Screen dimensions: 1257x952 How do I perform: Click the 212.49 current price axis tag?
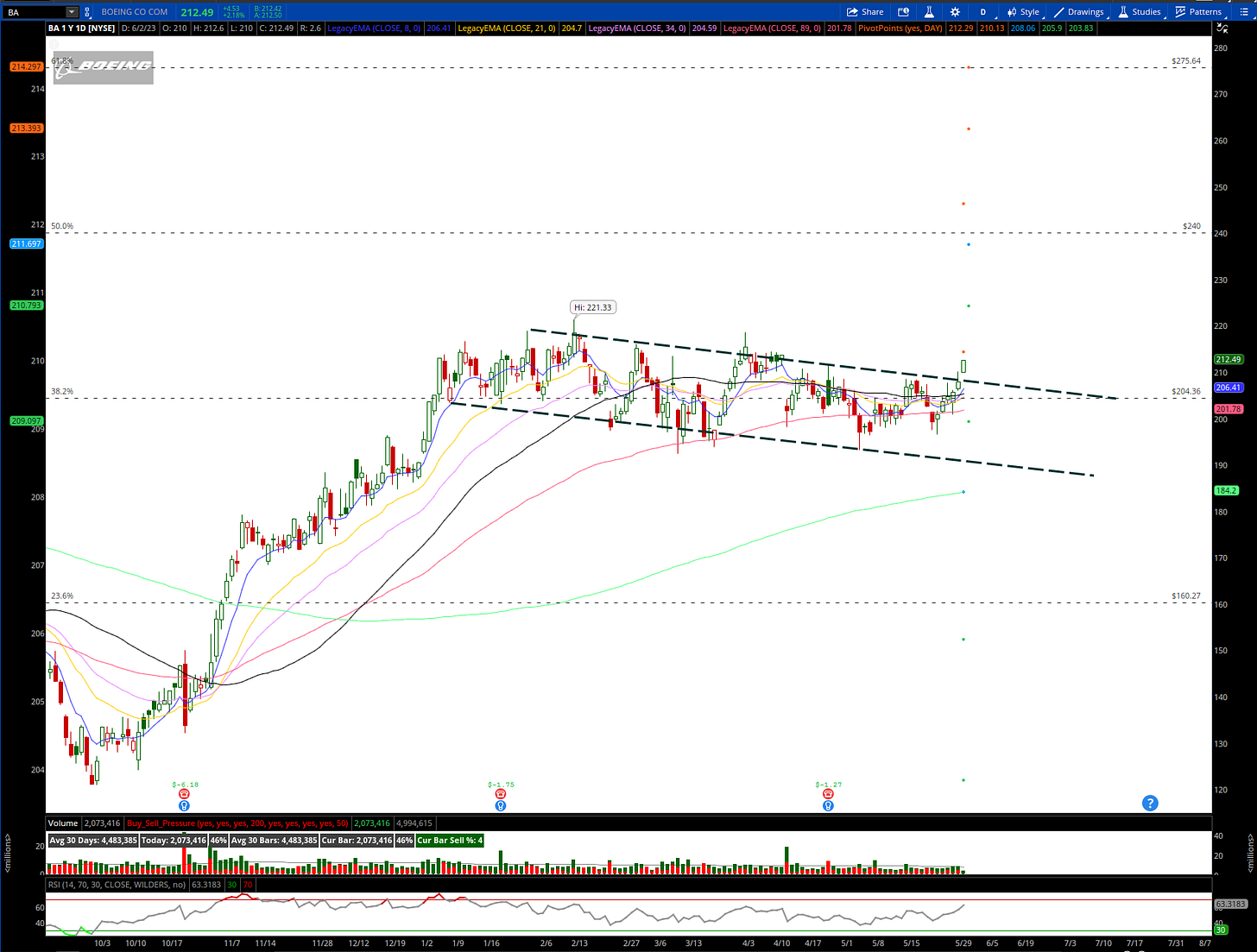pos(1228,359)
